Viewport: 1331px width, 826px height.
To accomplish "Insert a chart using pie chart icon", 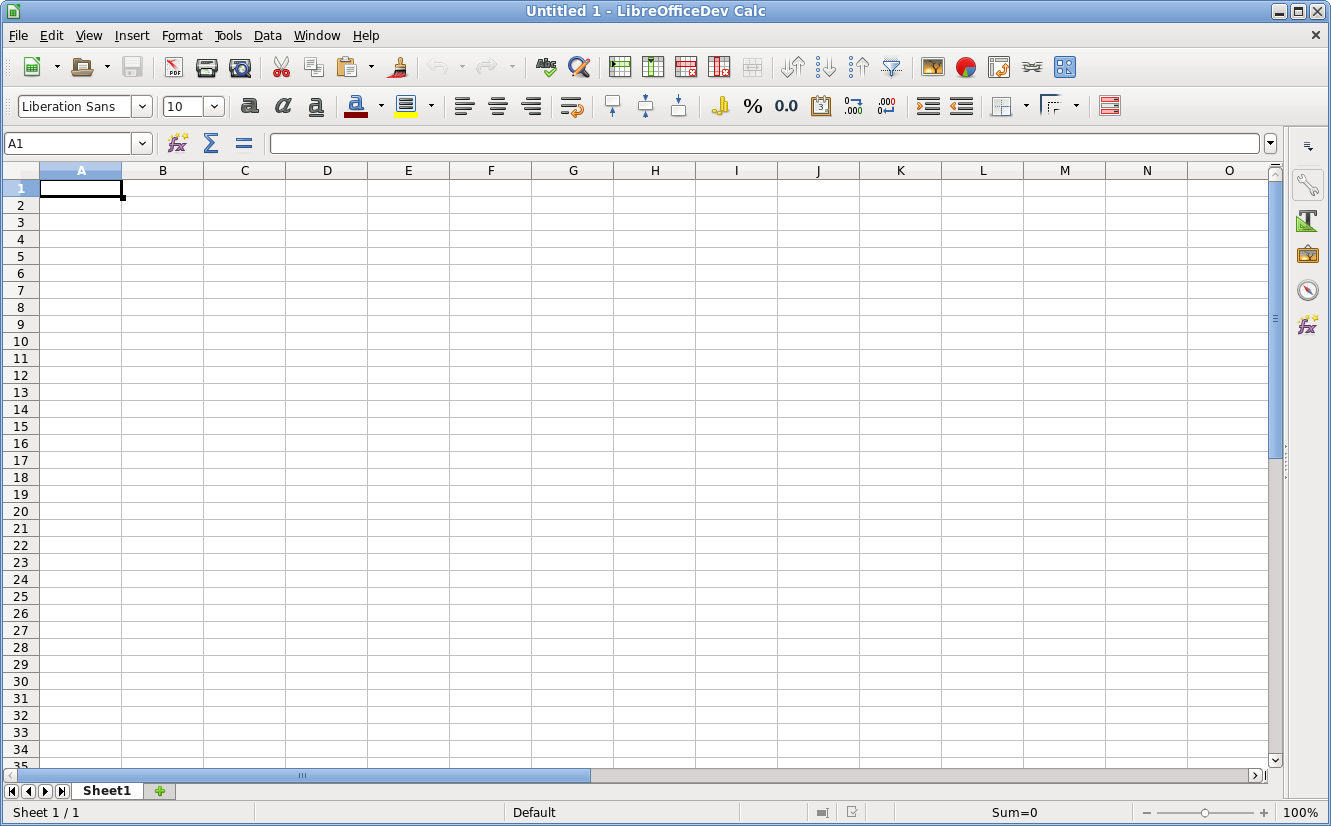I will [965, 68].
